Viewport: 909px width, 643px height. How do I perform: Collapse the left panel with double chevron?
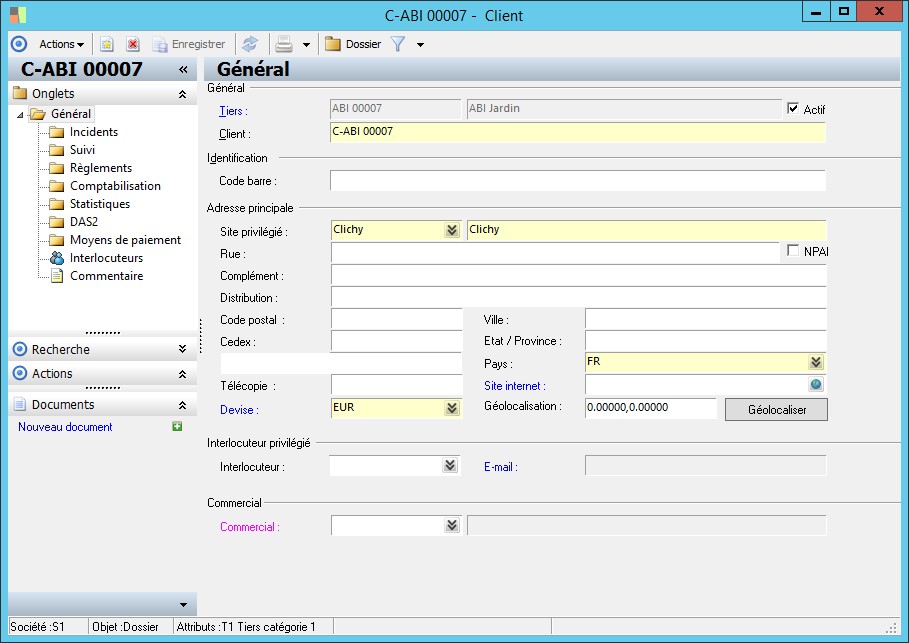(x=183, y=69)
